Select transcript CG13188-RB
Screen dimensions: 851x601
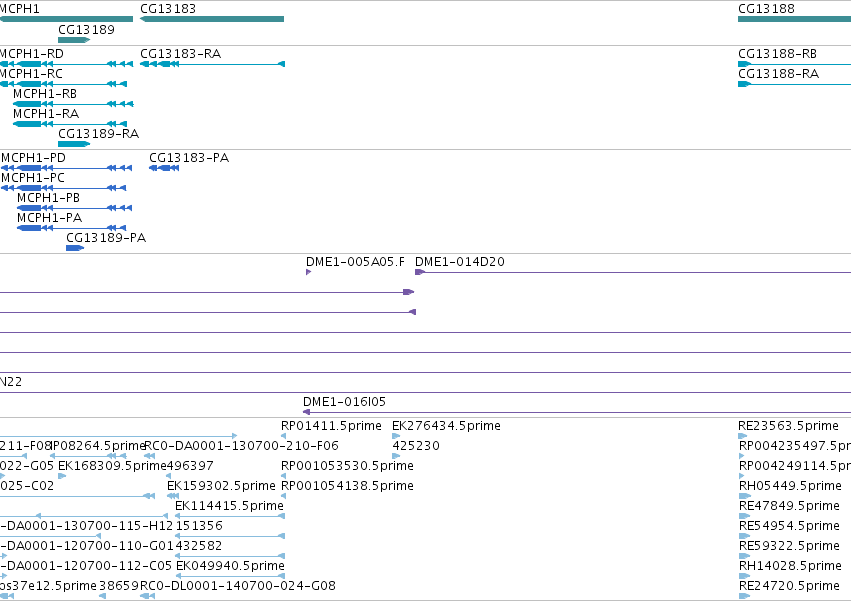795,64
